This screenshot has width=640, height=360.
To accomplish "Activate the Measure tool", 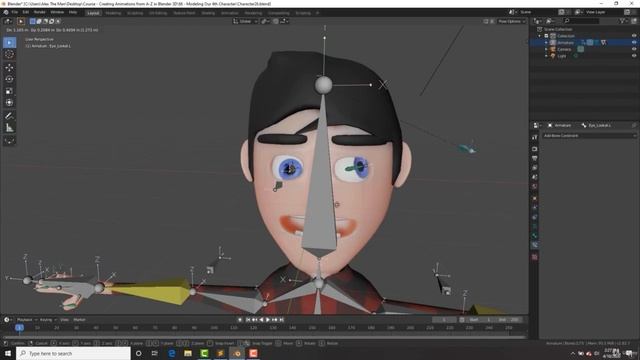I will [x=9, y=128].
